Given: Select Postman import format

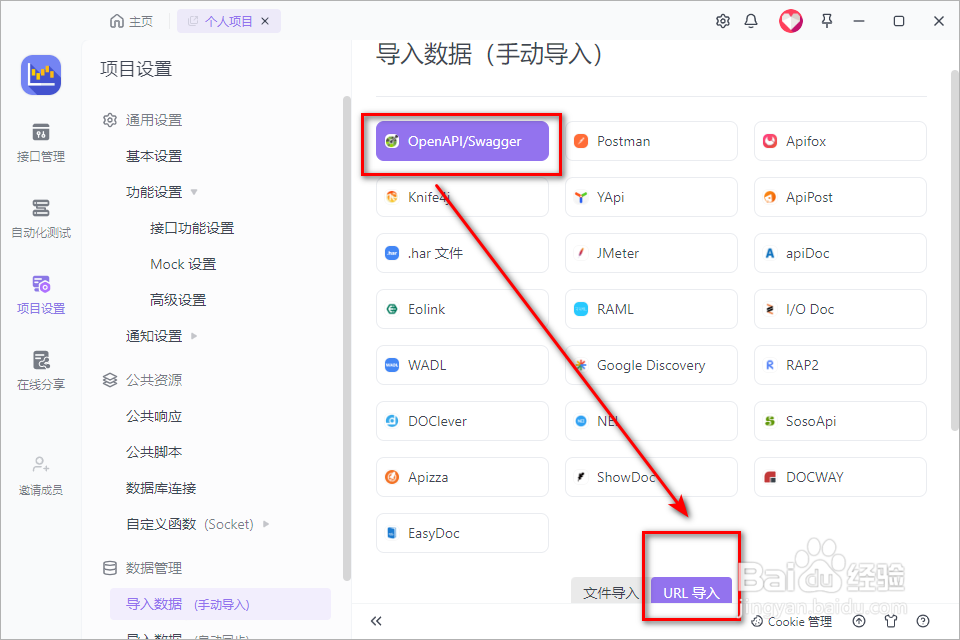Looking at the screenshot, I should pyautogui.click(x=651, y=141).
